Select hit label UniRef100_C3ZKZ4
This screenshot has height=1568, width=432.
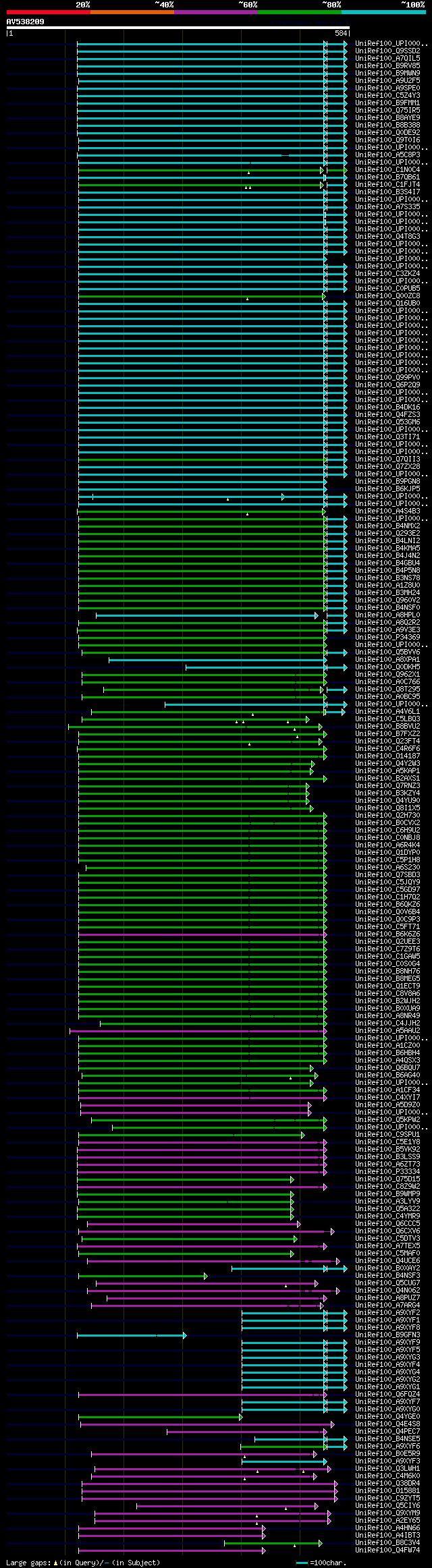pos(387,273)
